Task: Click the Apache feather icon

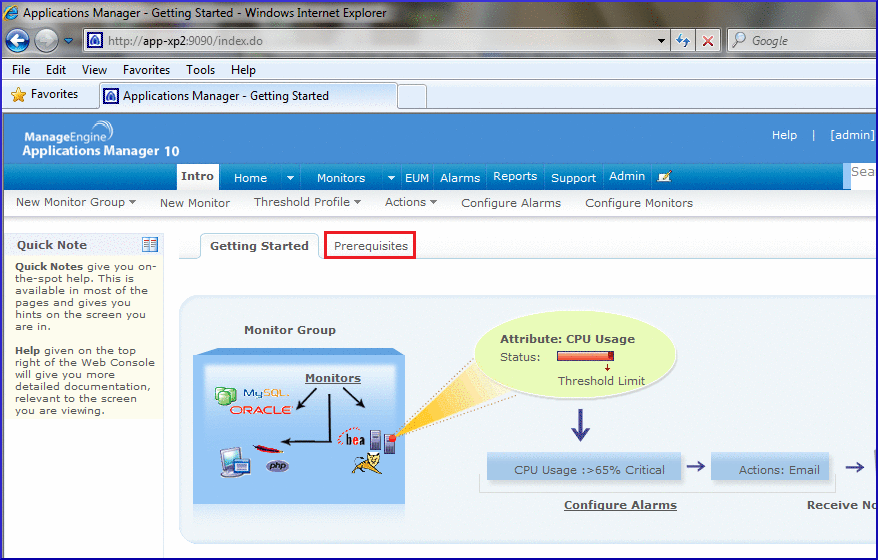Action: coord(268,449)
